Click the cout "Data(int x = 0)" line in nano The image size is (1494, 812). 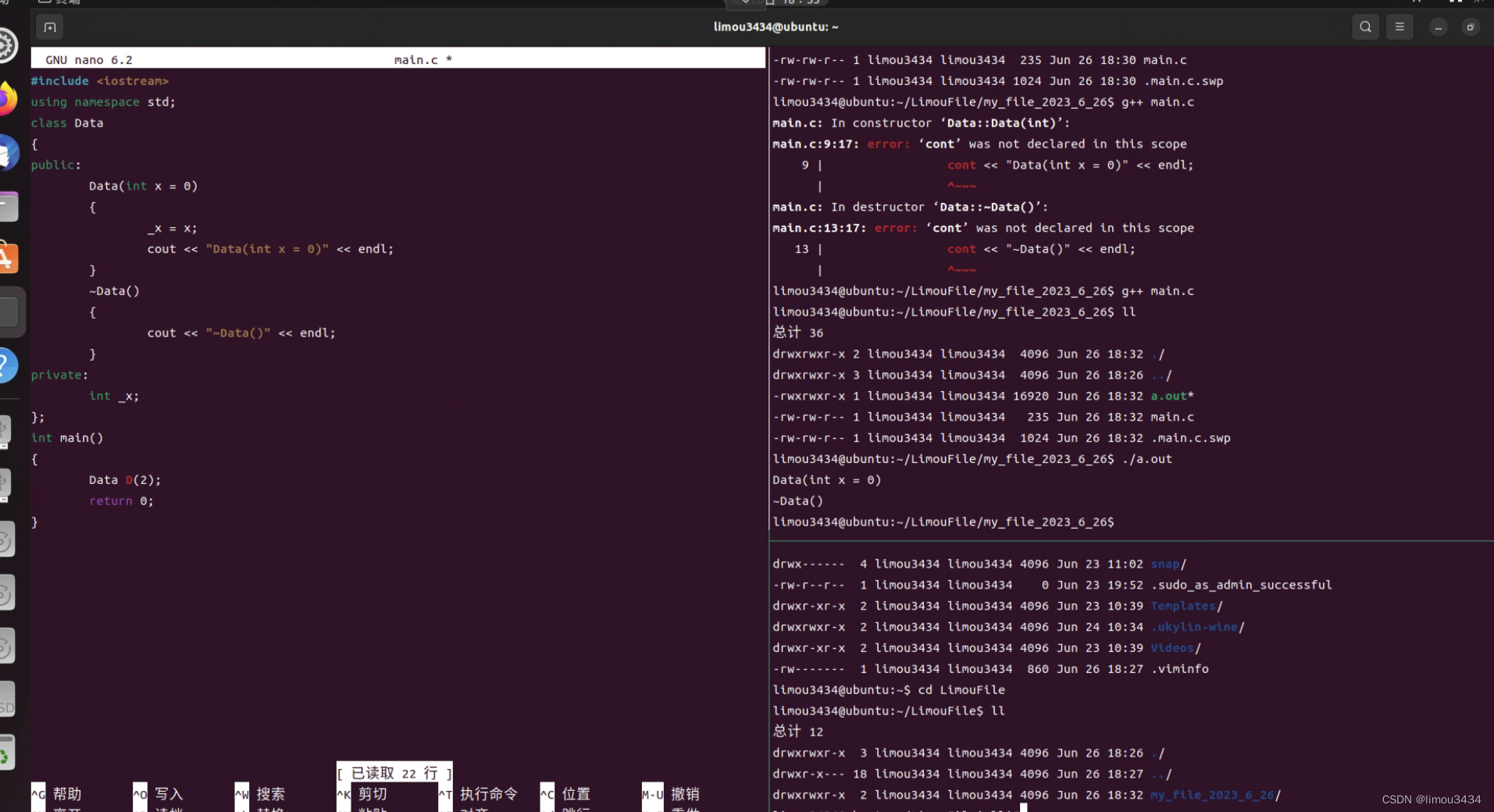pyautogui.click(x=270, y=249)
